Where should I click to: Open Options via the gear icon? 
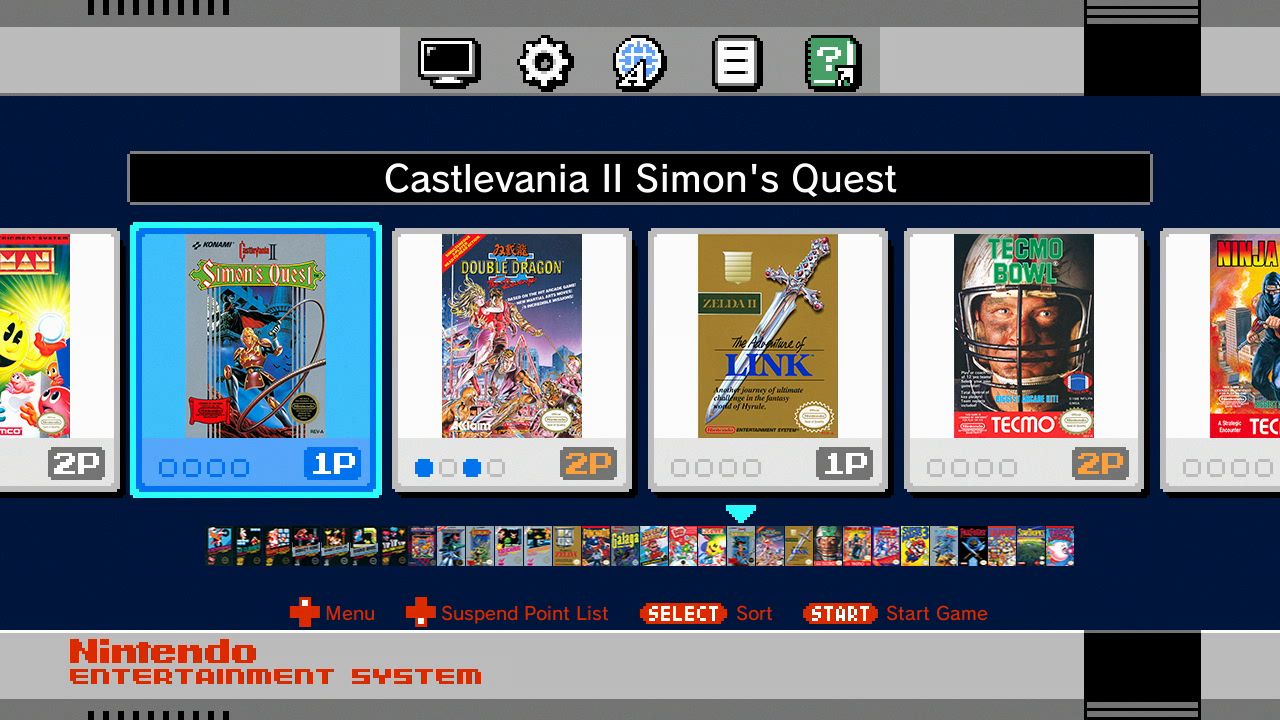[545, 63]
